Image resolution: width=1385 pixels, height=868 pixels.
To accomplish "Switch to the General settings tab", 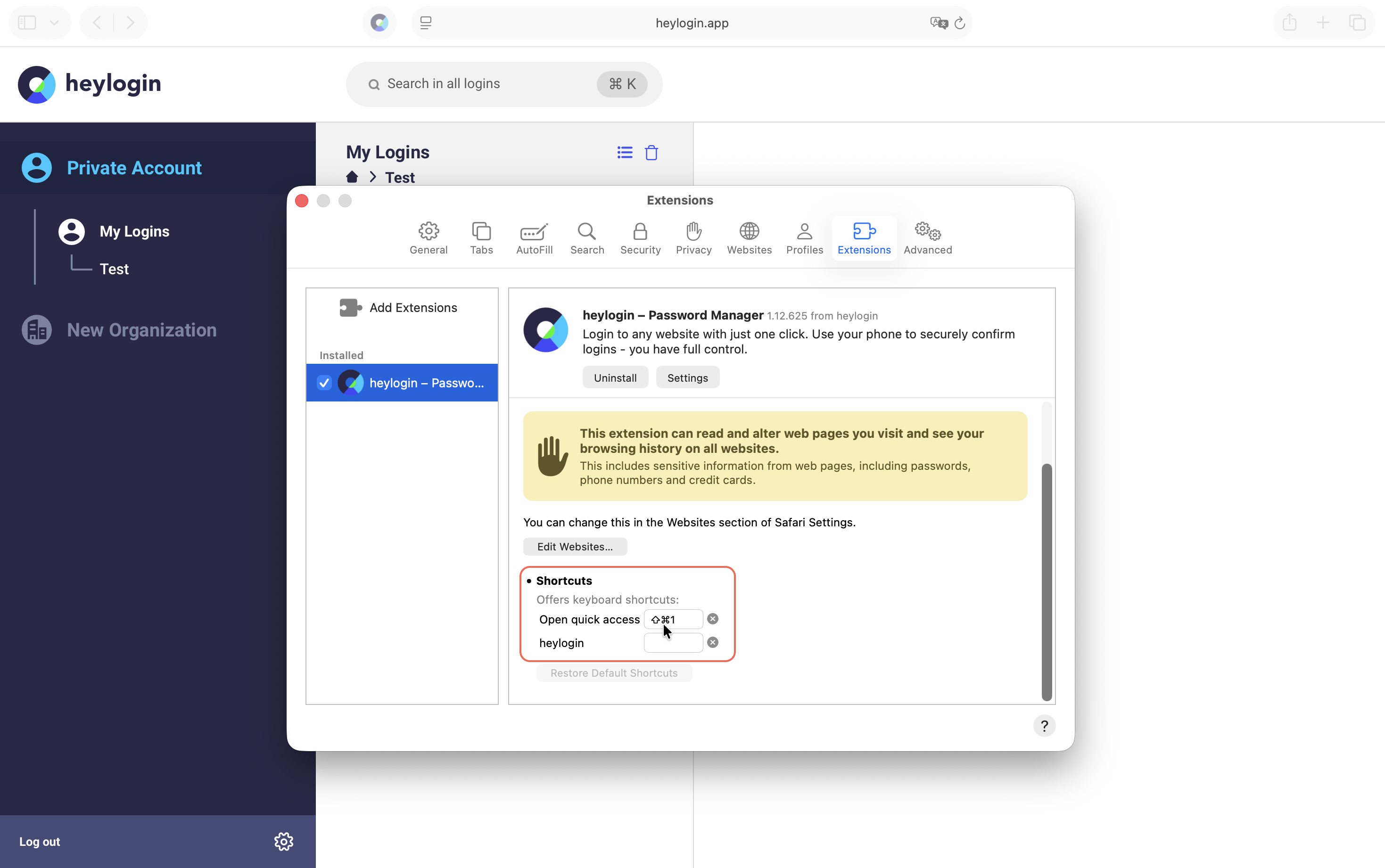I will coord(429,238).
